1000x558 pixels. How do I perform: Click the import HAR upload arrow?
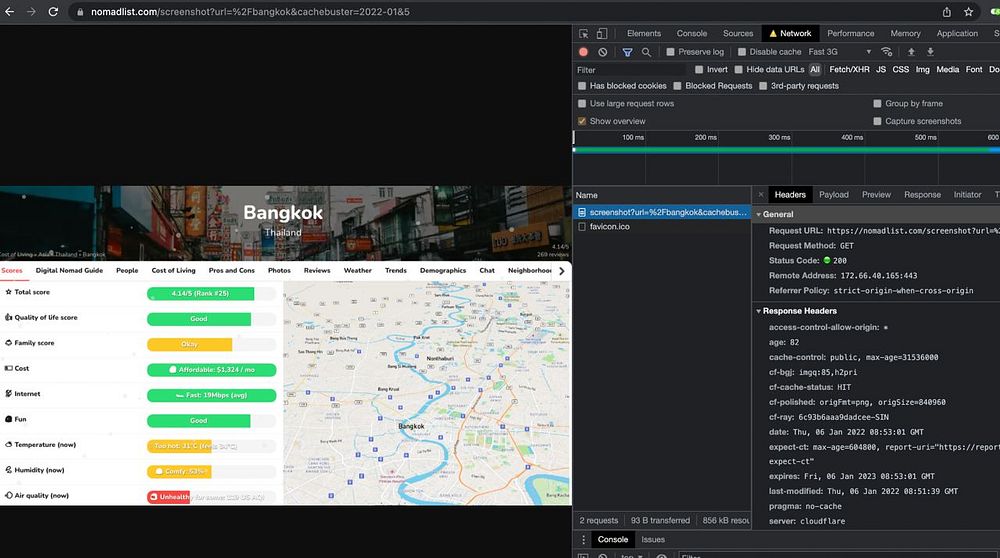point(911,52)
